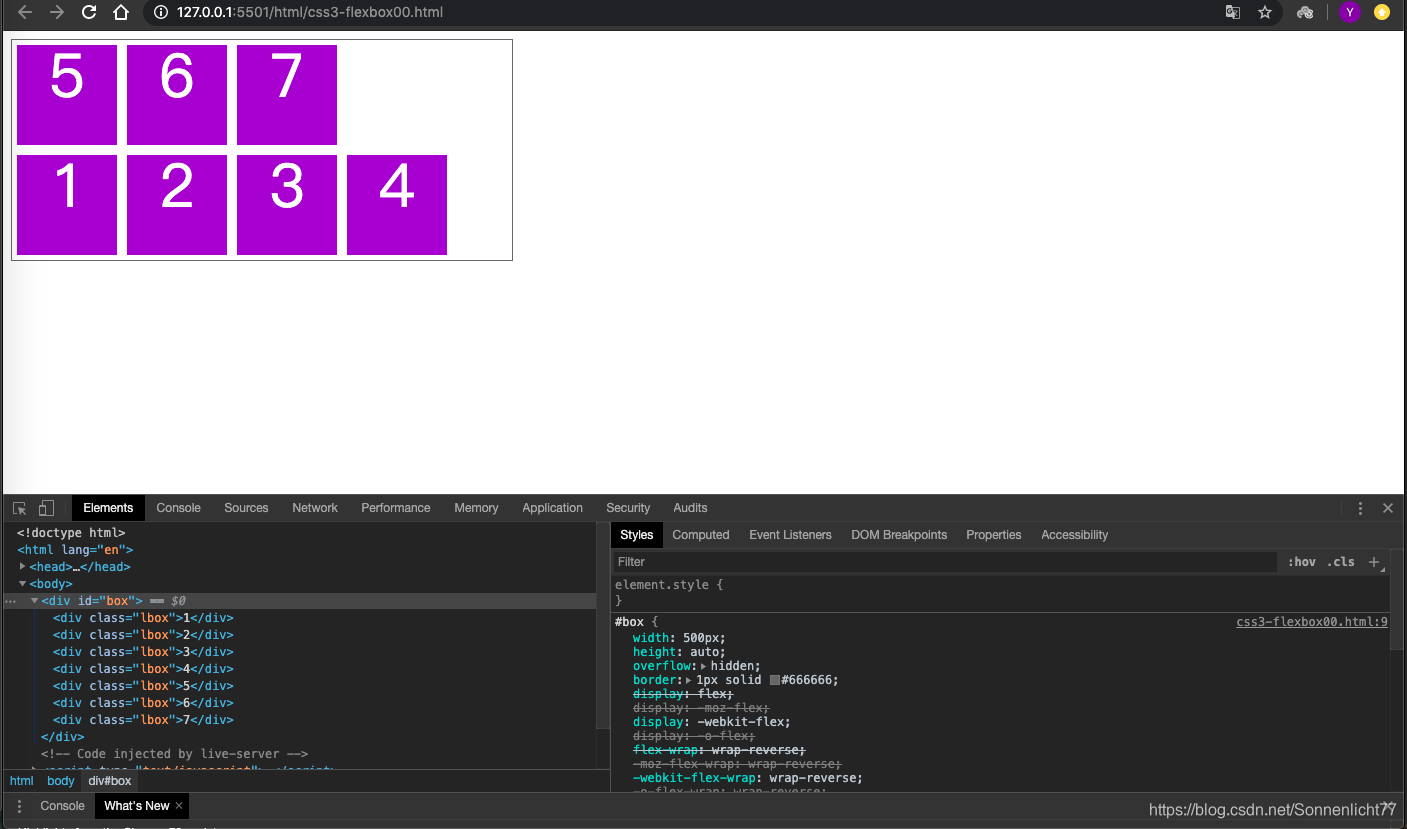
Task: Open the Accessibility sidebar tab
Action: click(1074, 535)
